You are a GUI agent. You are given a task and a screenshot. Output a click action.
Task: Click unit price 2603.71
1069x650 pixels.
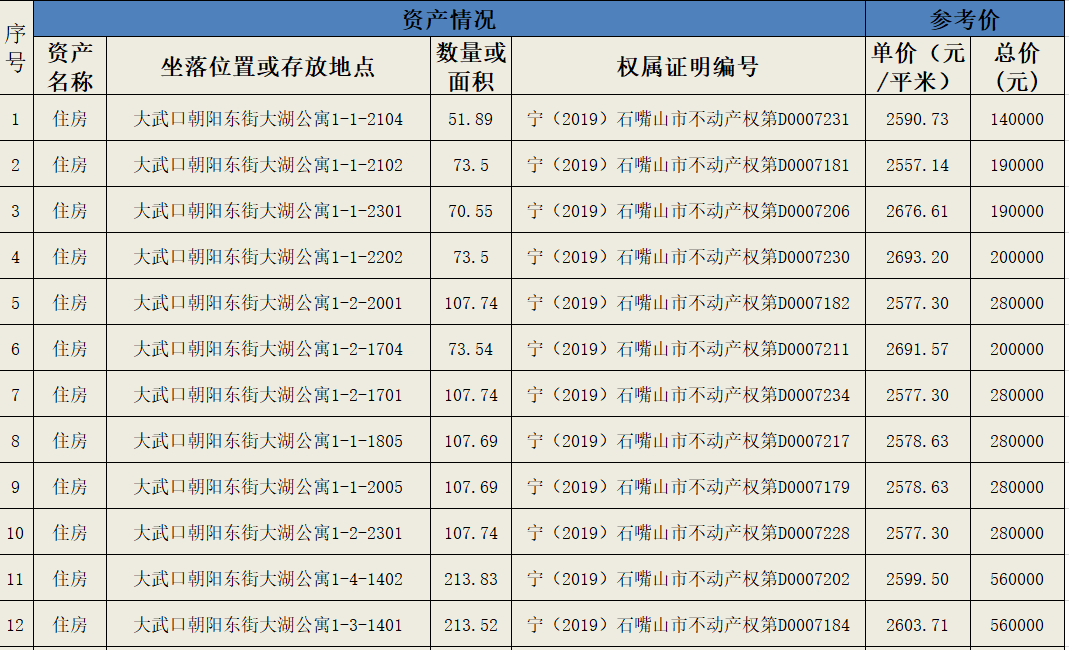pos(918,625)
